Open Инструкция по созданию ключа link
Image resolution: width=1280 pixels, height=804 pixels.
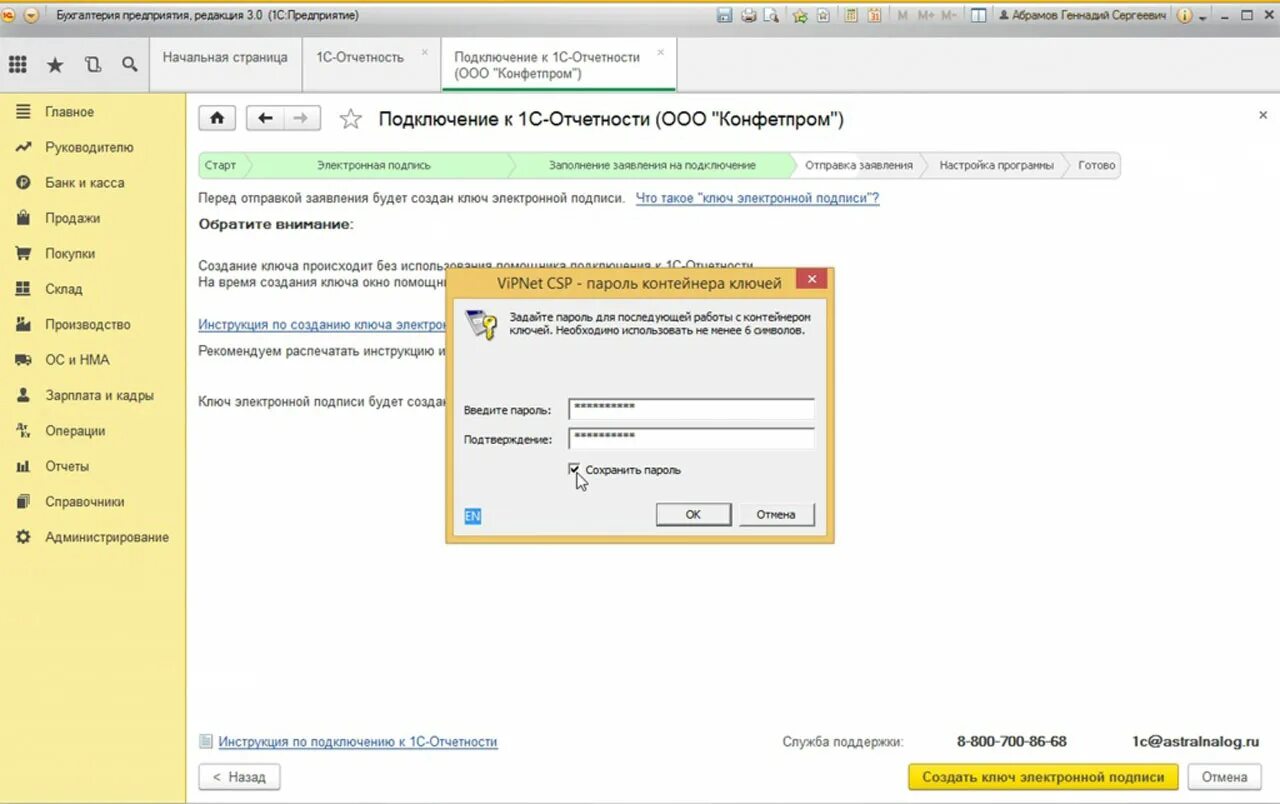[x=321, y=324]
